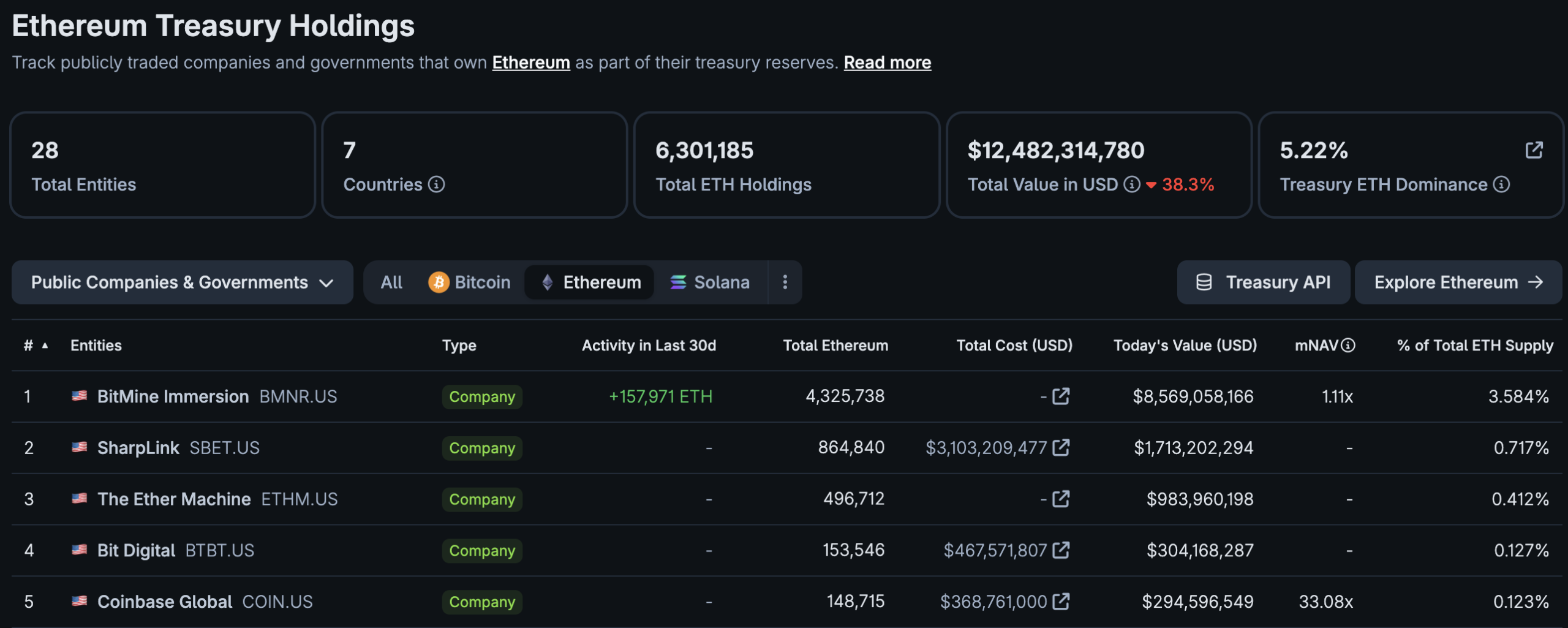Screen dimensions: 1568x628
Task: Click the 28 Total Entities card
Action: point(163,165)
